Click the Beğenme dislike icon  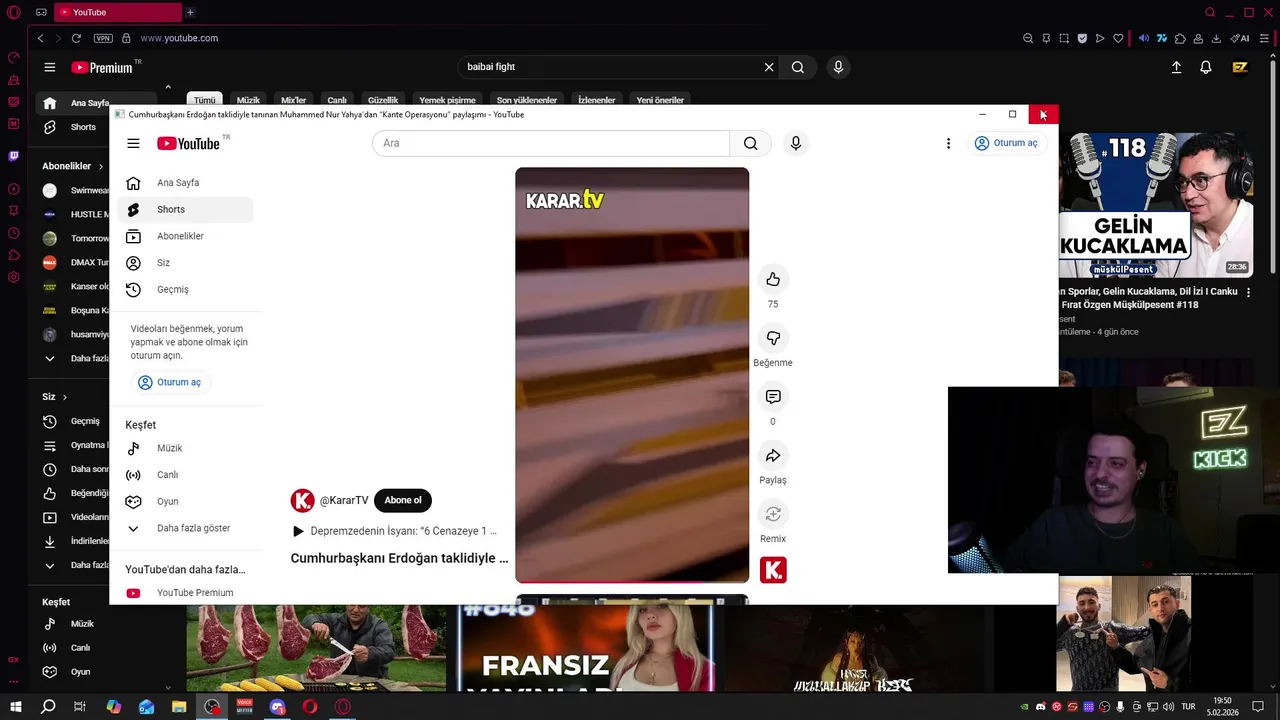pos(773,338)
